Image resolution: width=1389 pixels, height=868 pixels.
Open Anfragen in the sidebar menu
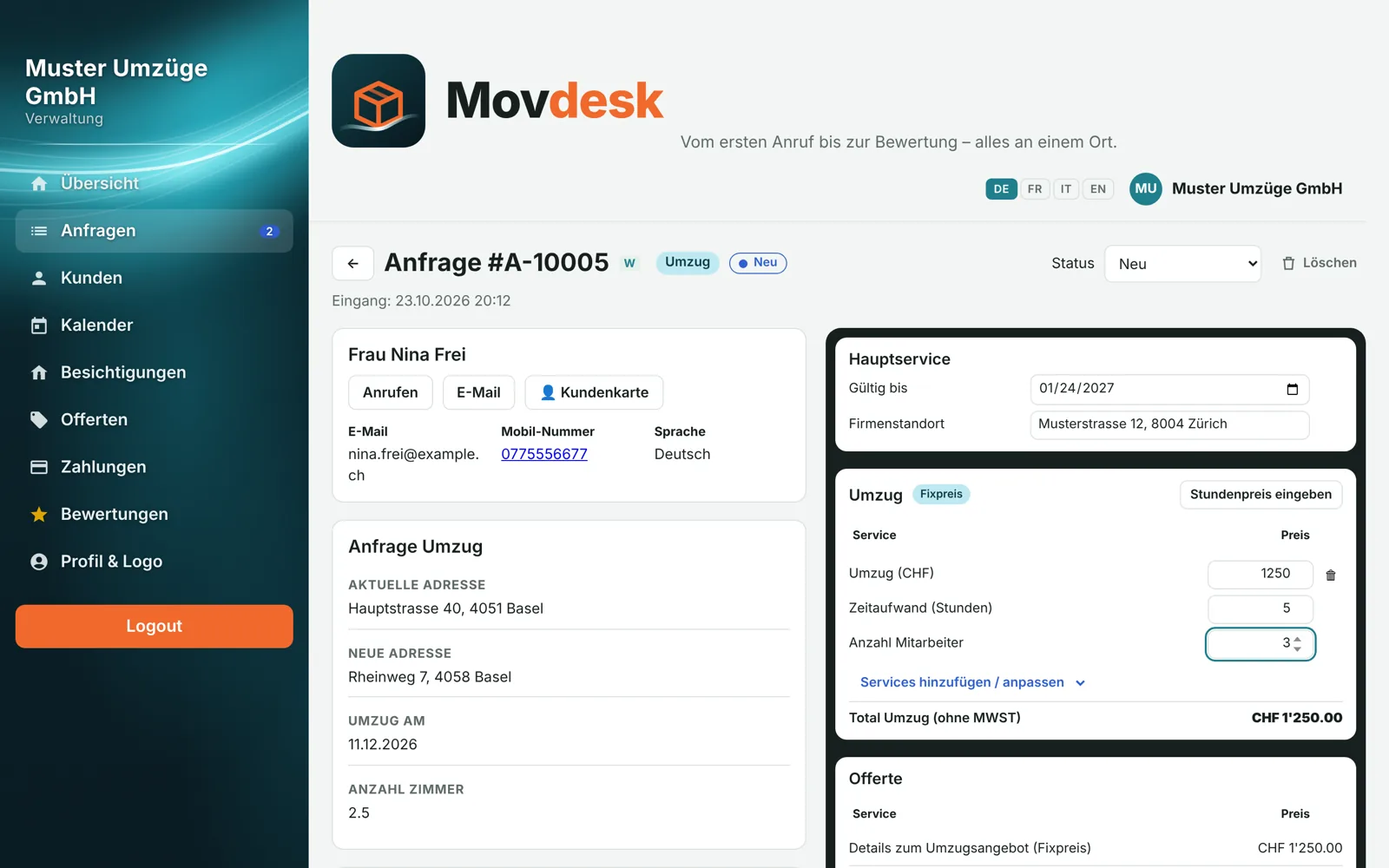tap(154, 231)
